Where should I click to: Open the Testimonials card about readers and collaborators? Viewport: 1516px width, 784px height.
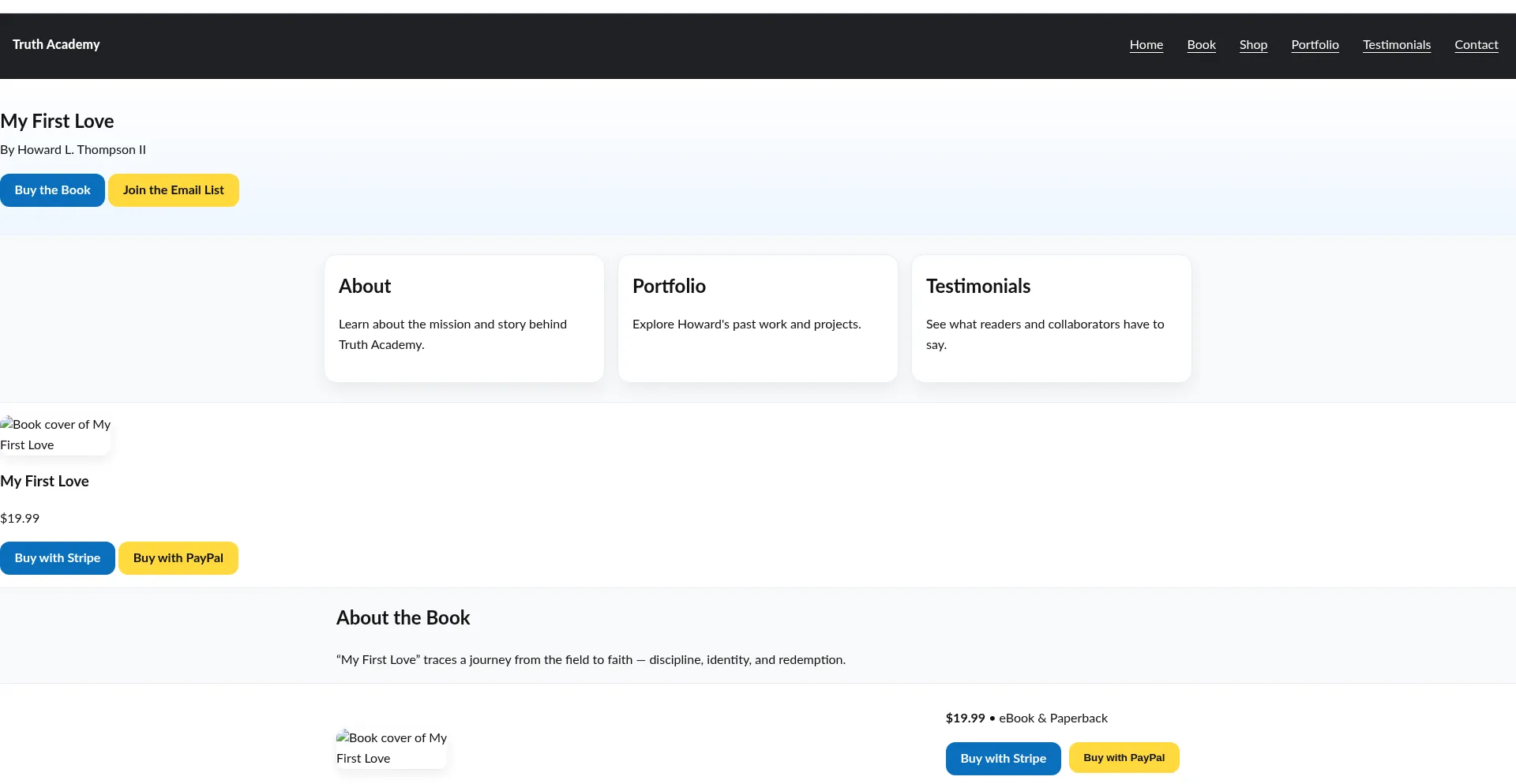click(x=1051, y=318)
